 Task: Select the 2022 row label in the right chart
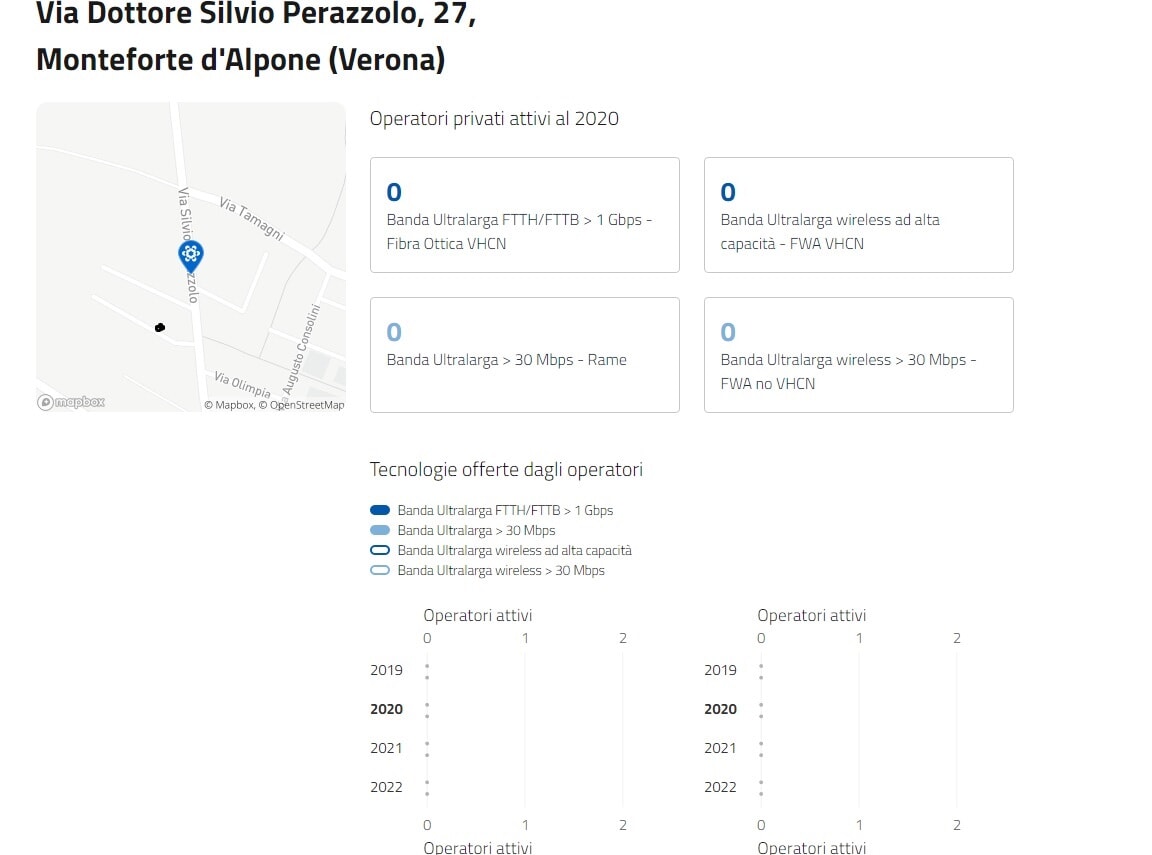[x=720, y=787]
